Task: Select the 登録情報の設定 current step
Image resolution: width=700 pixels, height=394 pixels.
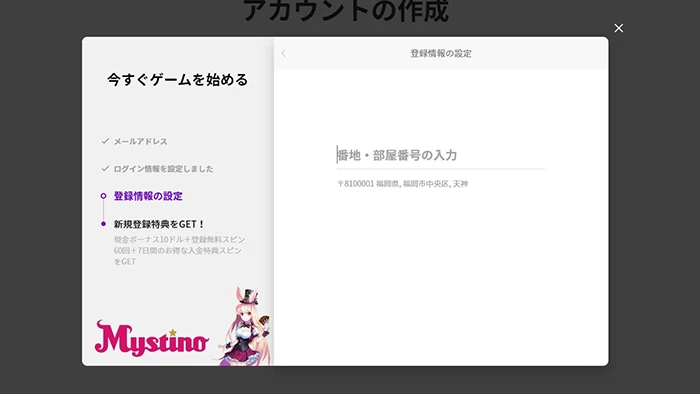Action: (x=148, y=196)
